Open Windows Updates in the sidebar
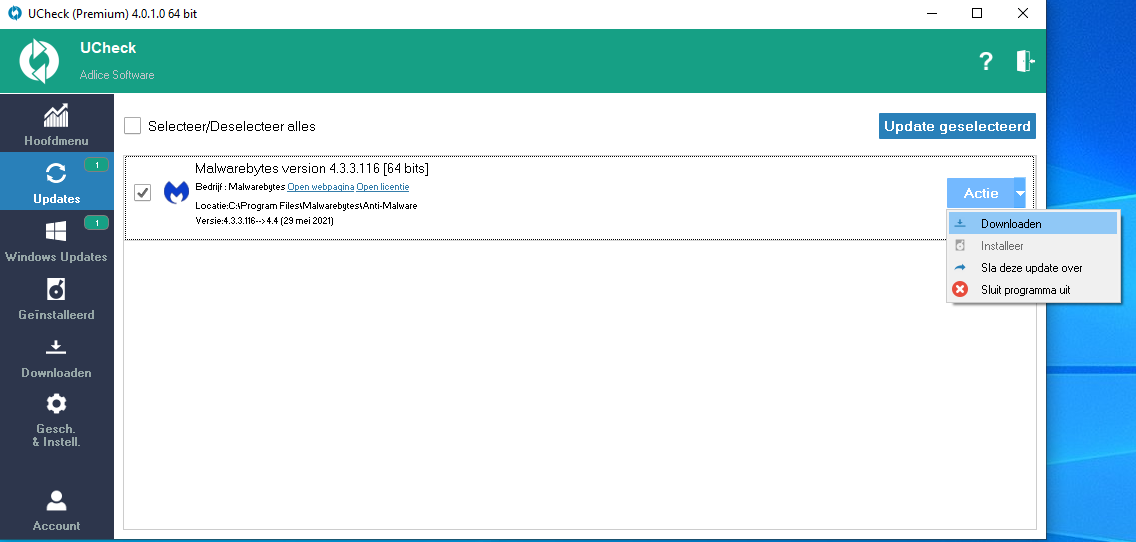Screen dimensions: 1136x542 point(57,239)
